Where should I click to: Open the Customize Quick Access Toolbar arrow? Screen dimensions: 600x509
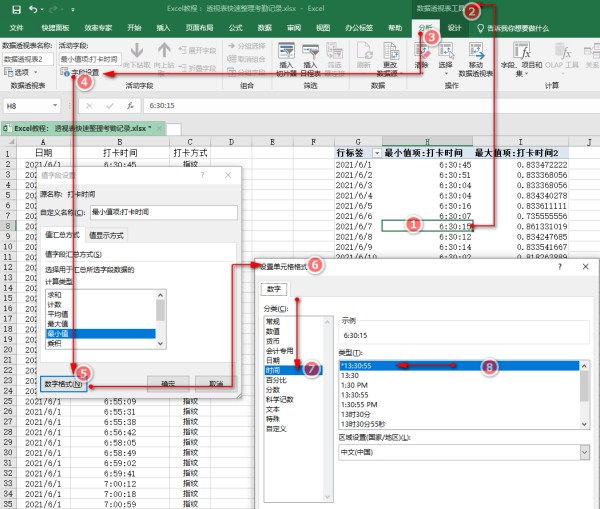pyautogui.click(x=73, y=10)
